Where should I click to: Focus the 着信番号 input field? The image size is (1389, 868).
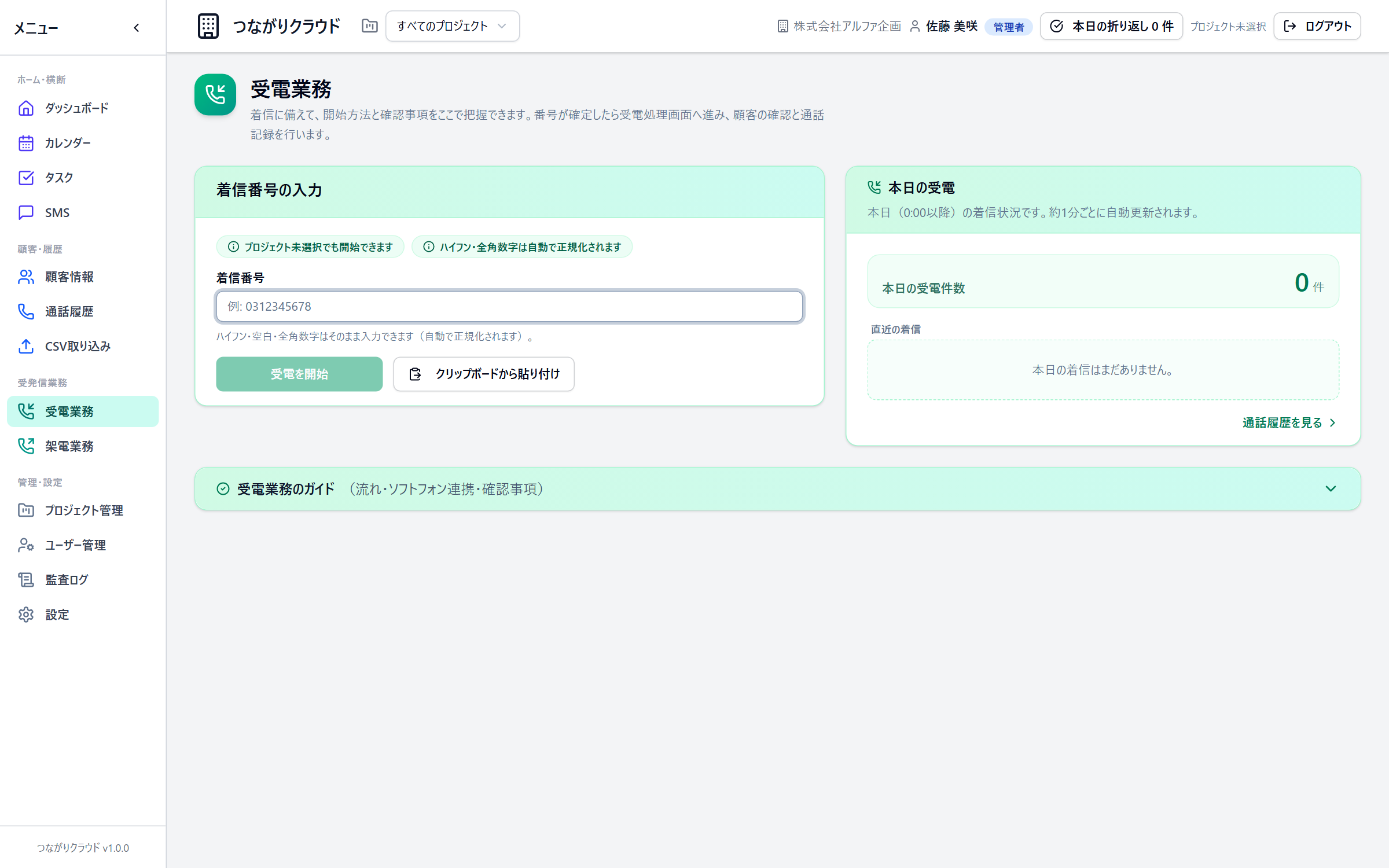509,307
